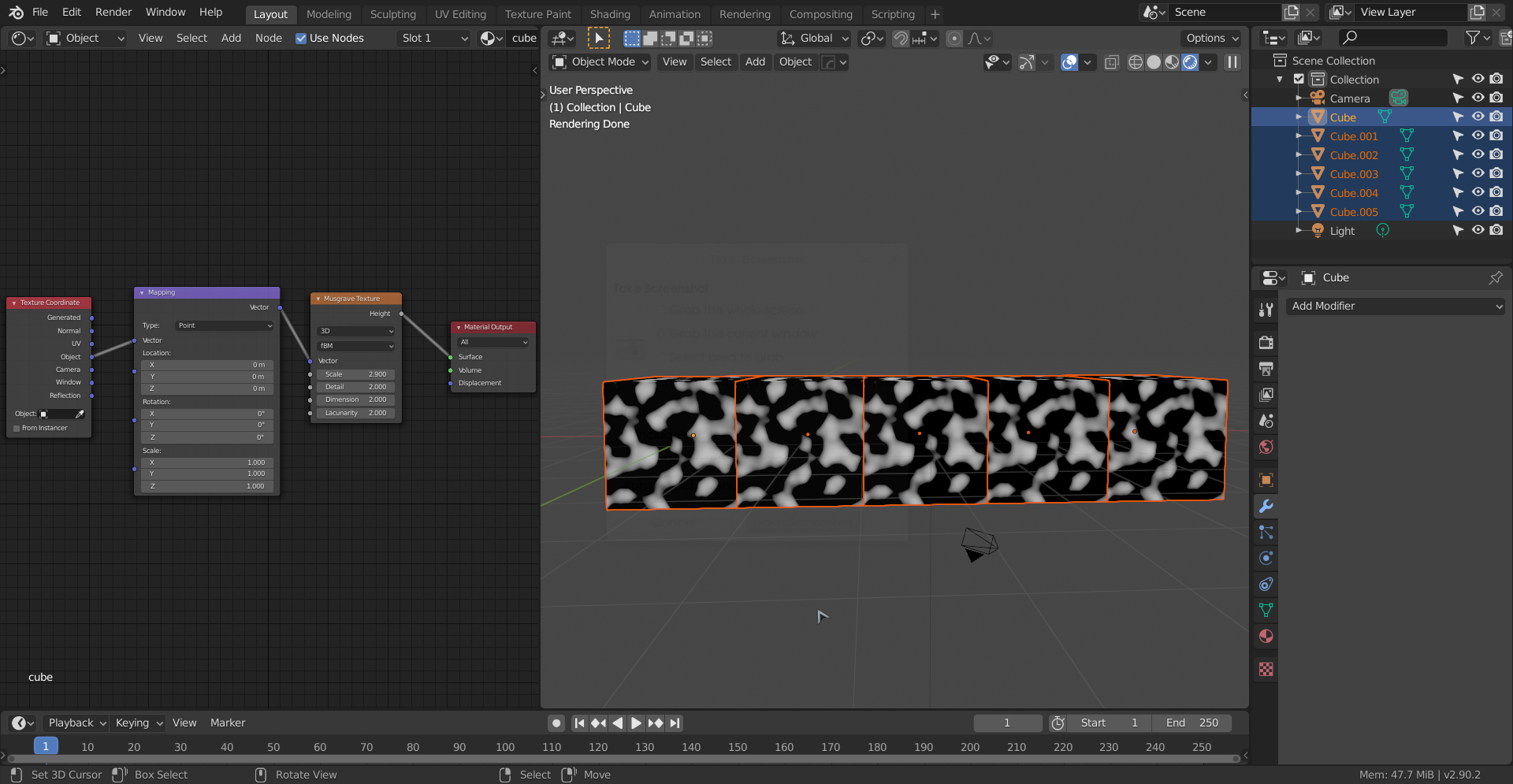Screen dimensions: 1513x784
Task: Switch viewport to wireframe shading
Action: pos(1135,62)
